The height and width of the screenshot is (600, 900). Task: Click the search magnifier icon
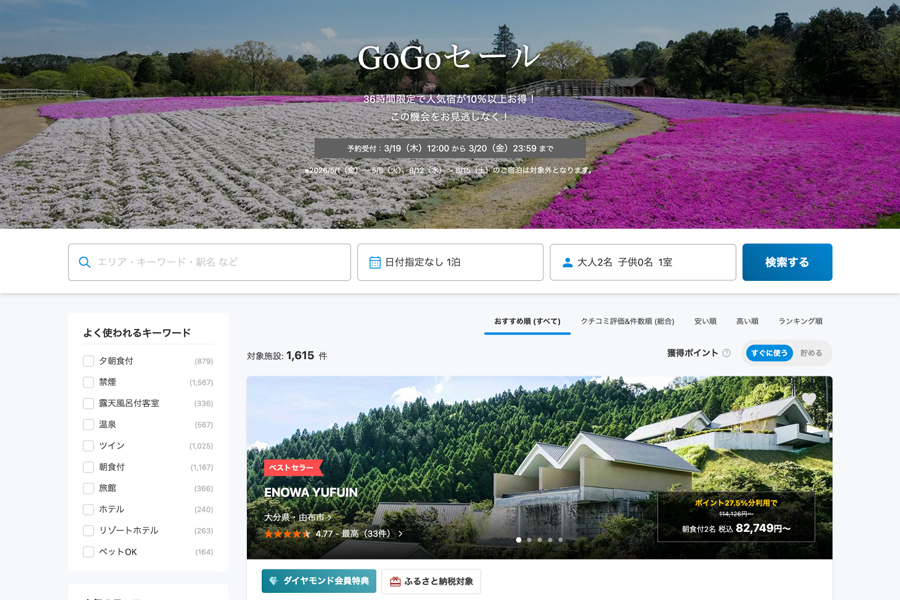[x=84, y=262]
